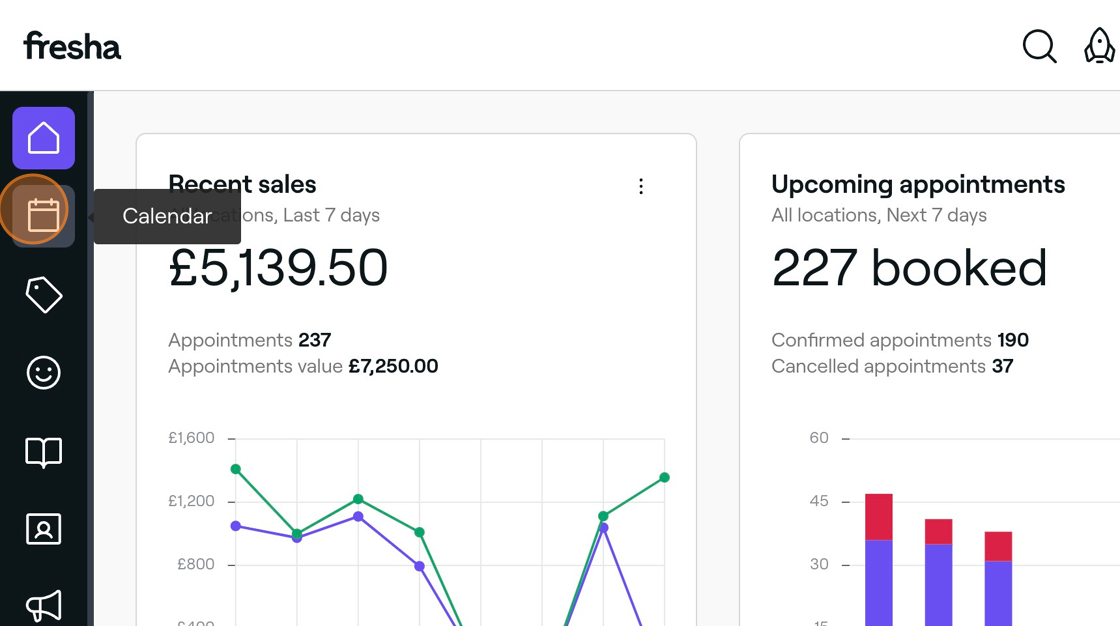The height and width of the screenshot is (626, 1120).
Task: Click first green data point on sales chart
Action: [x=236, y=470]
